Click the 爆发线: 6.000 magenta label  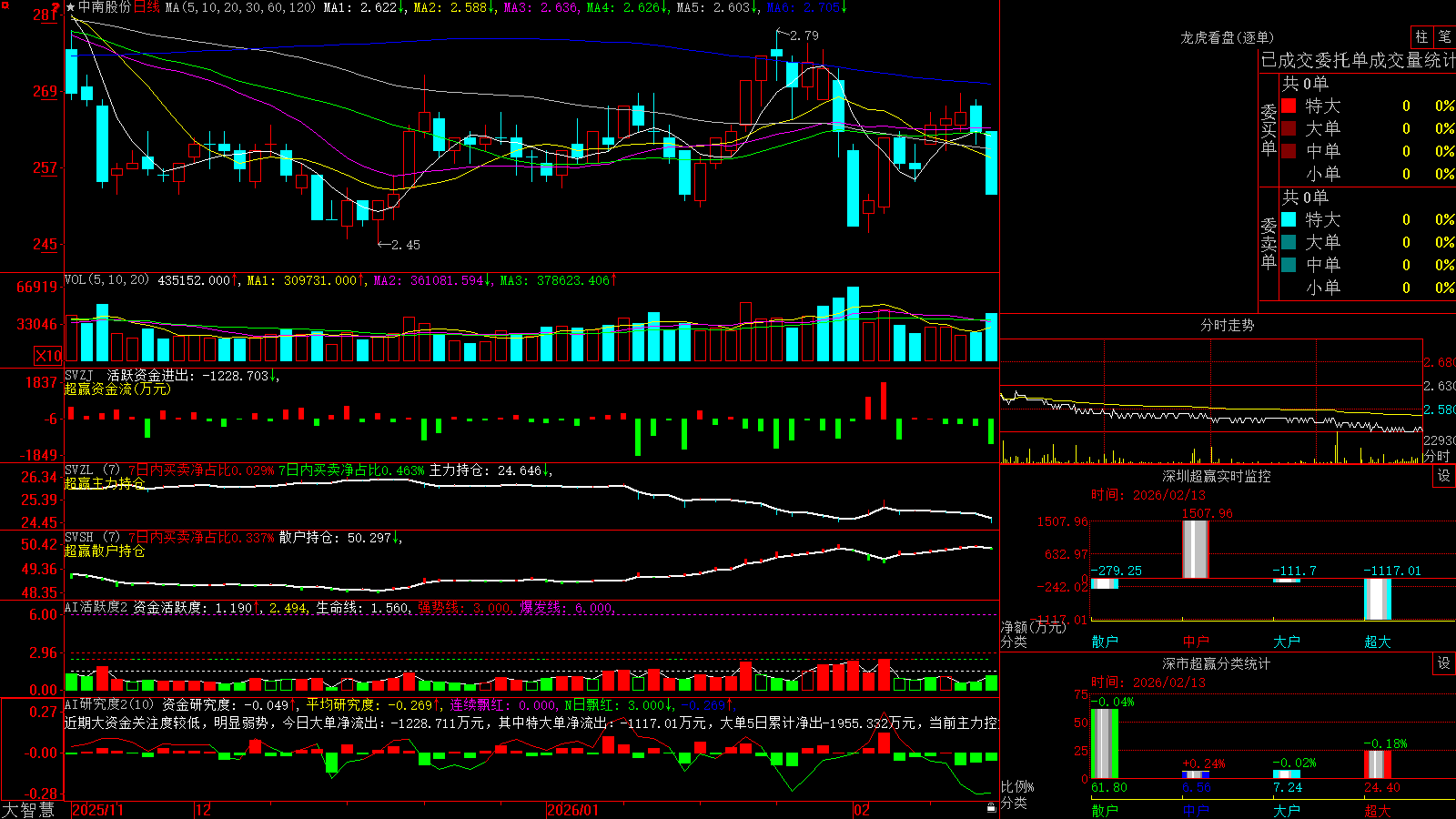point(567,608)
